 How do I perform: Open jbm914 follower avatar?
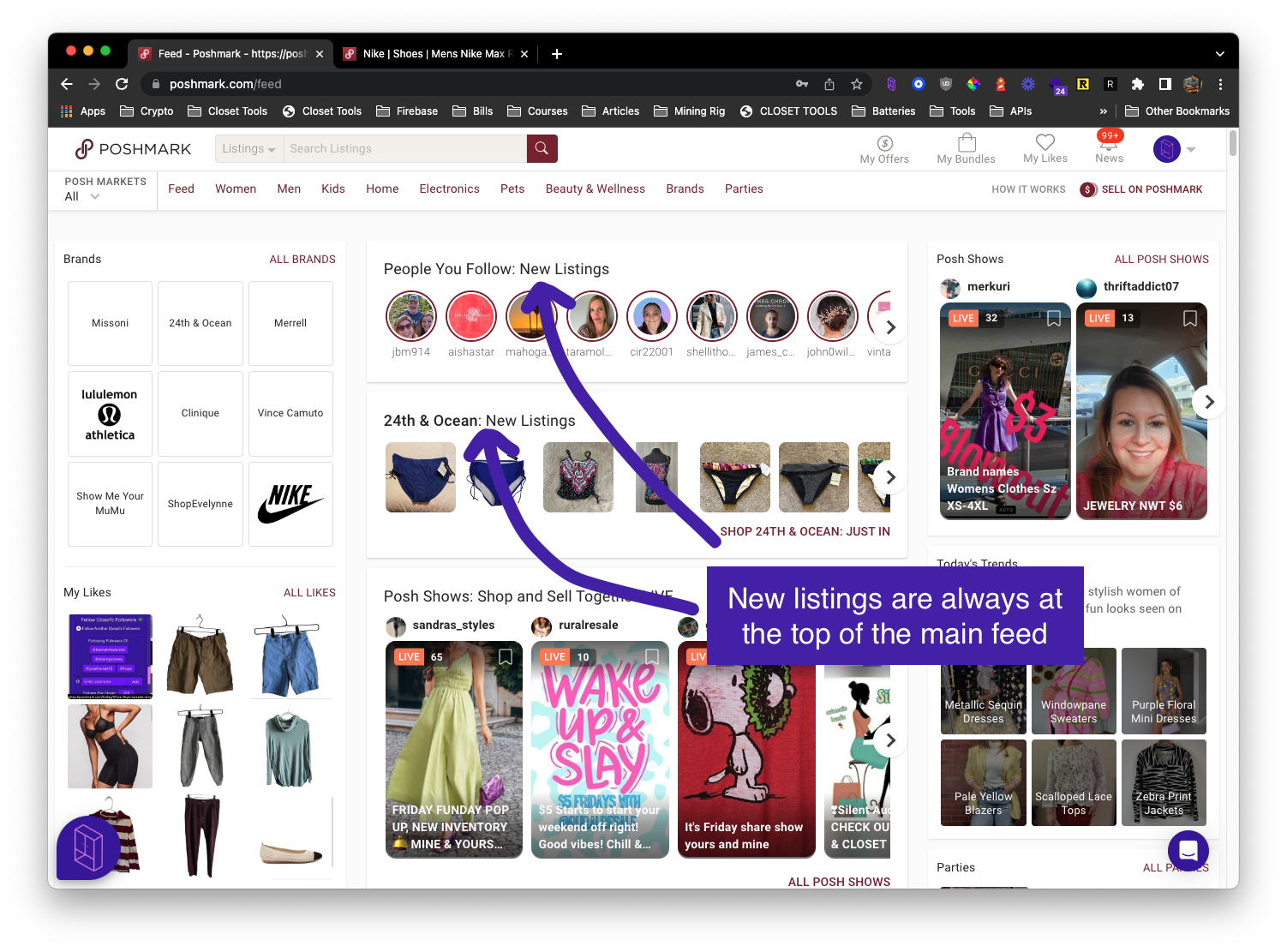(411, 316)
